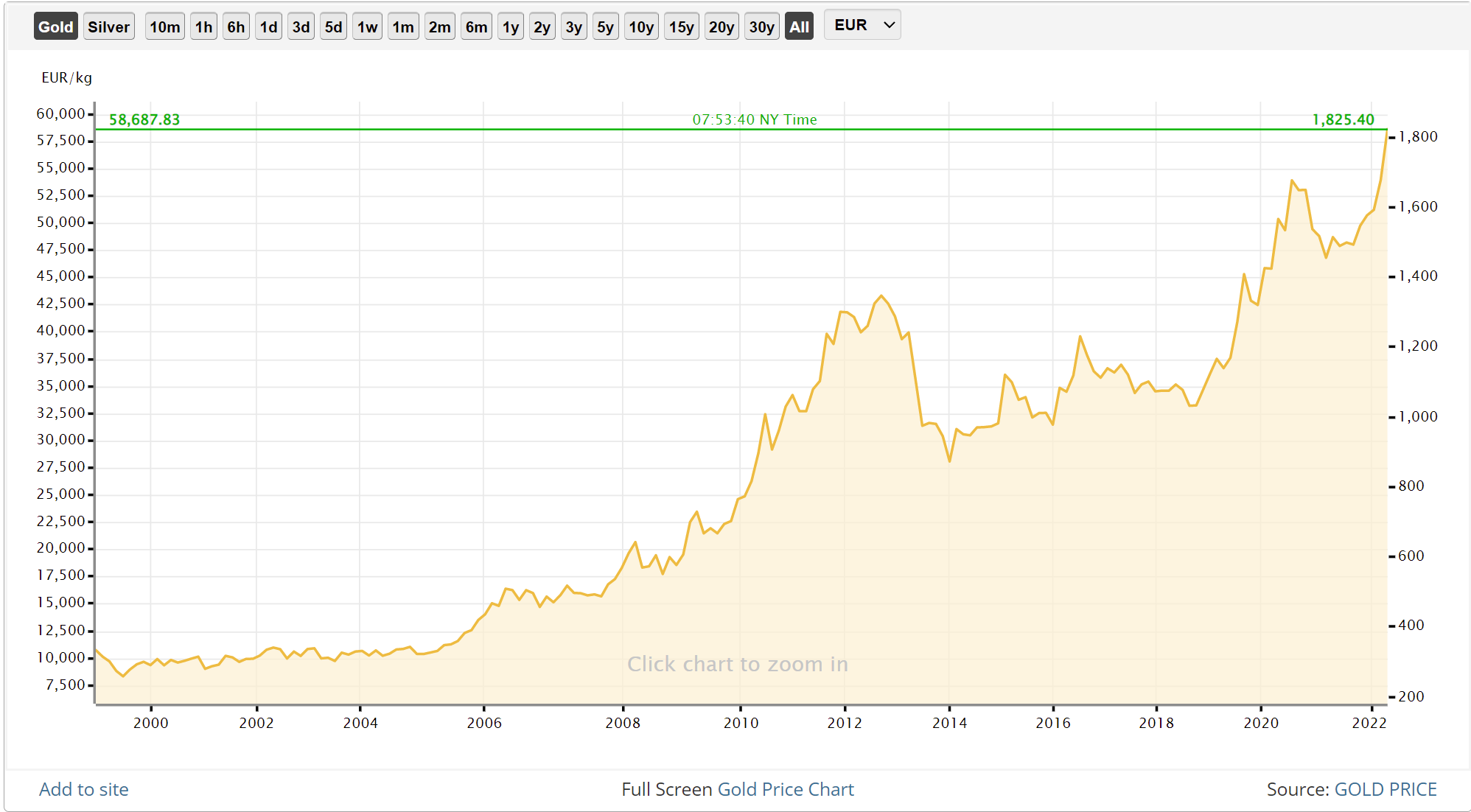Select the Gold metal toggle button
1471x812 pixels.
click(55, 27)
